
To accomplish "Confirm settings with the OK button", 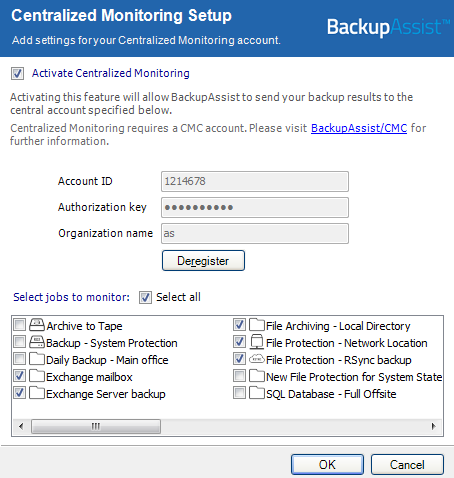I will tap(327, 464).
